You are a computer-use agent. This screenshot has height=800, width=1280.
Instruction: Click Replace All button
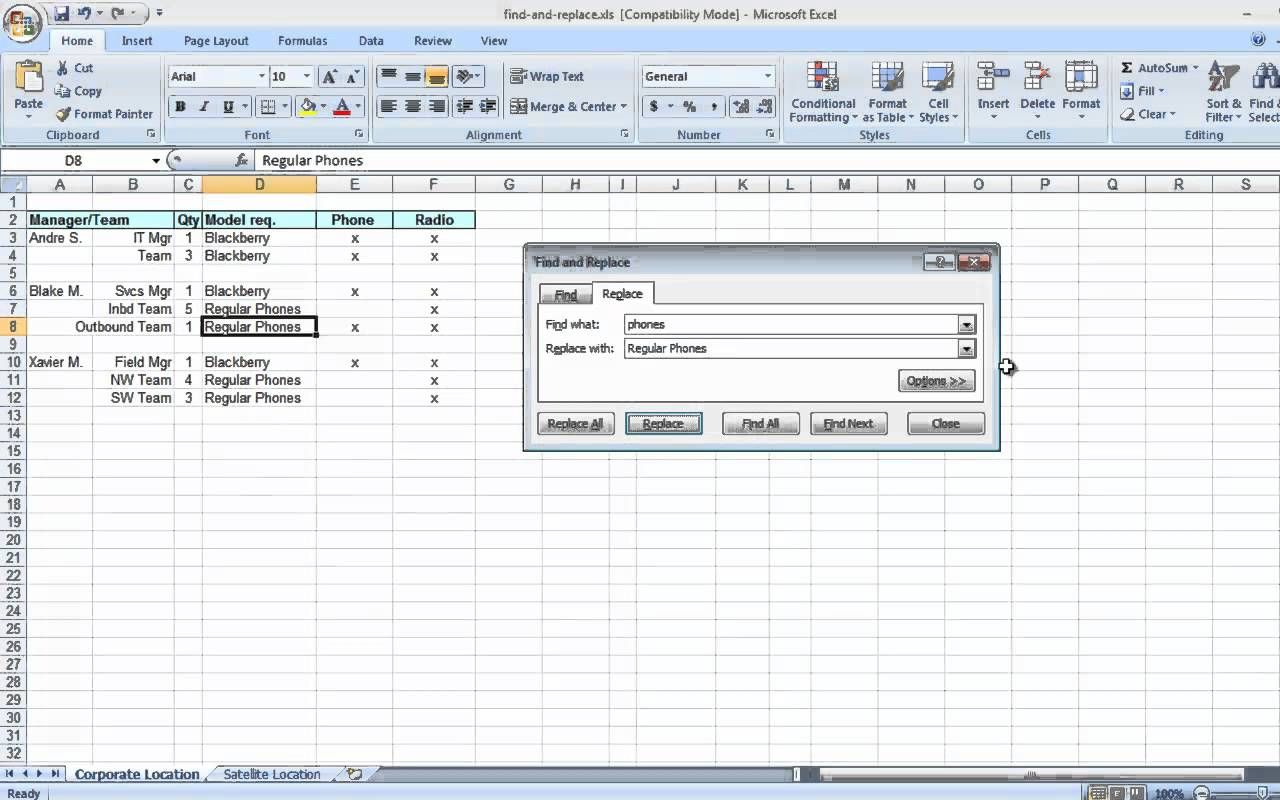click(575, 424)
